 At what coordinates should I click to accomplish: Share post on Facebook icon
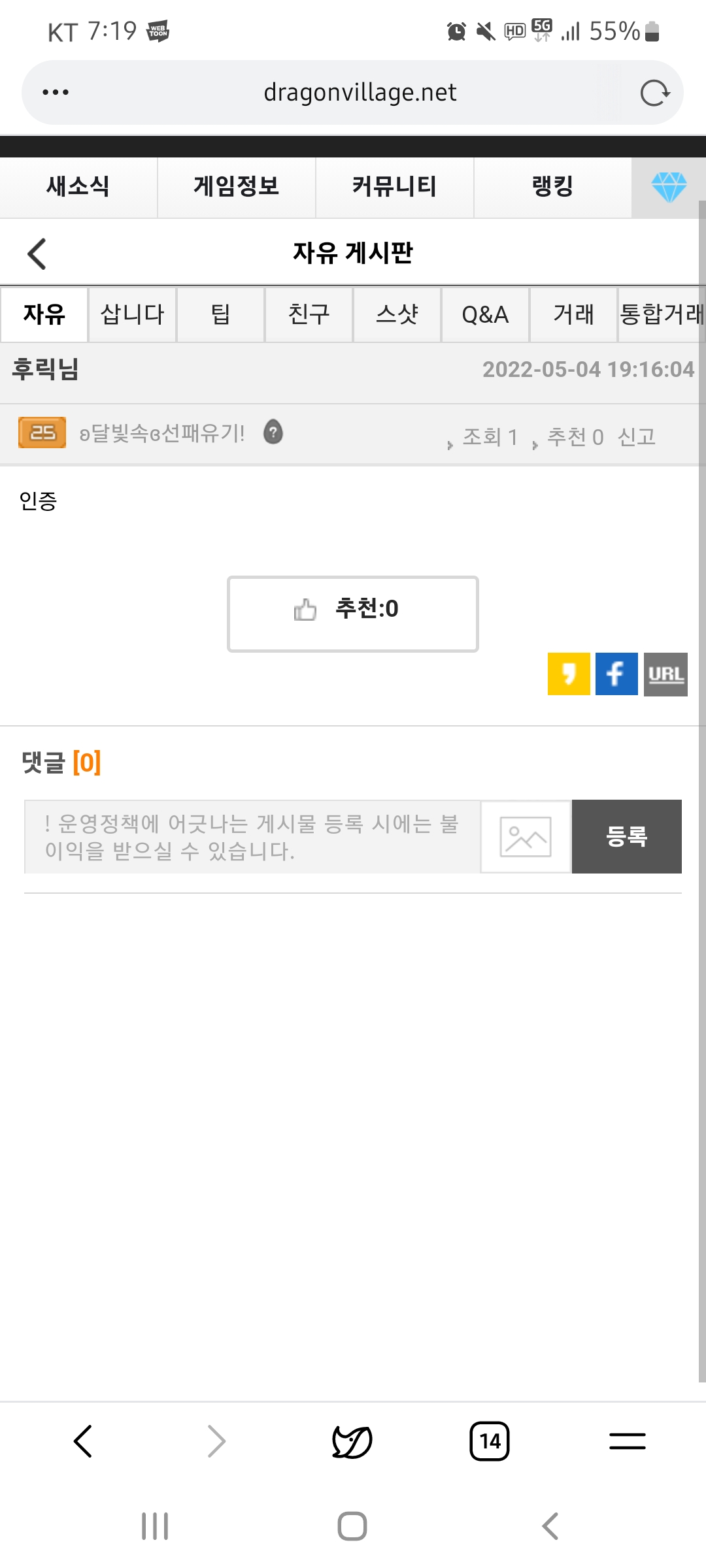[616, 674]
